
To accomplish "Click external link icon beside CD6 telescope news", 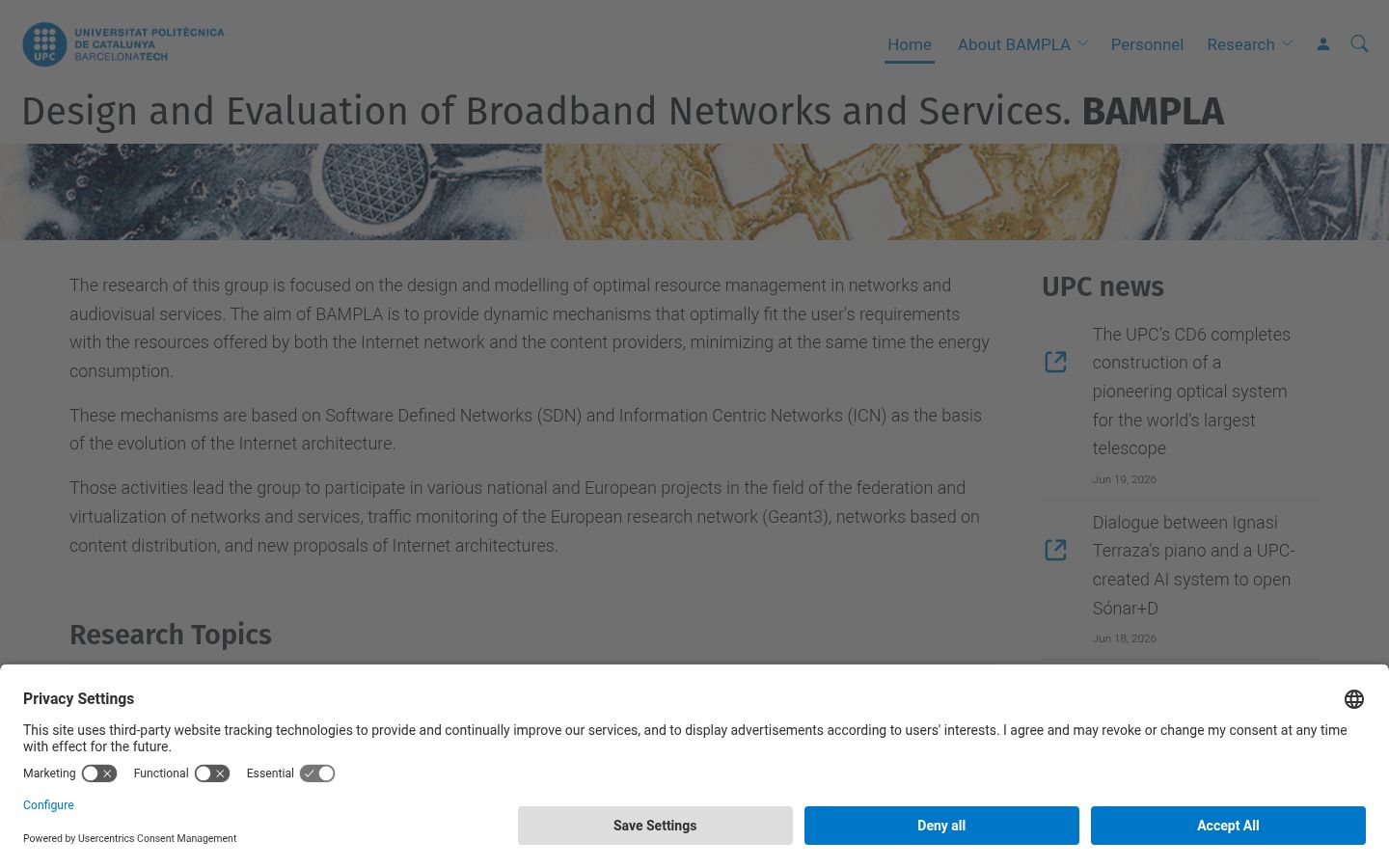I will click(1055, 362).
